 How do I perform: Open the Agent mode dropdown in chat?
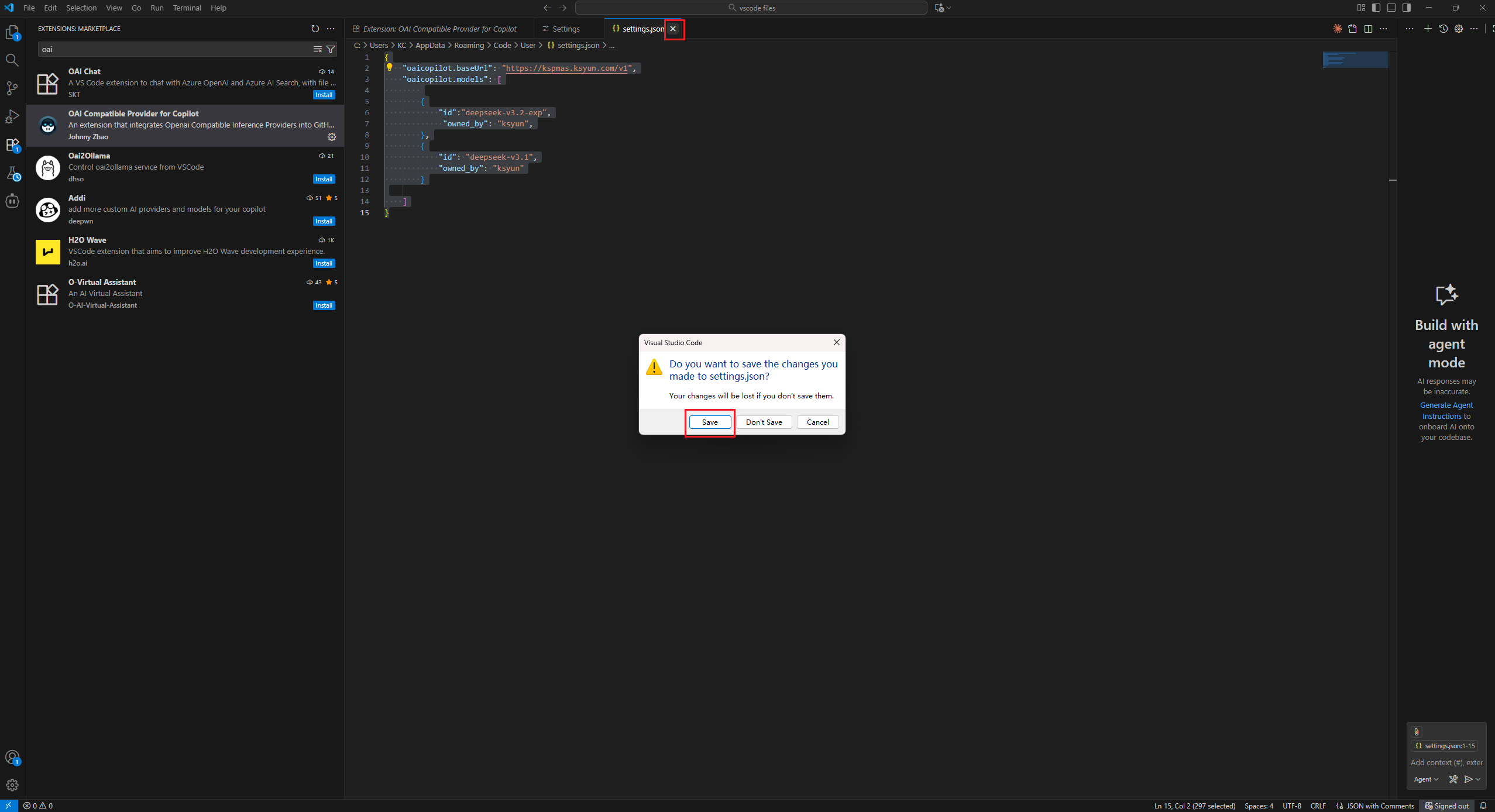1425,779
